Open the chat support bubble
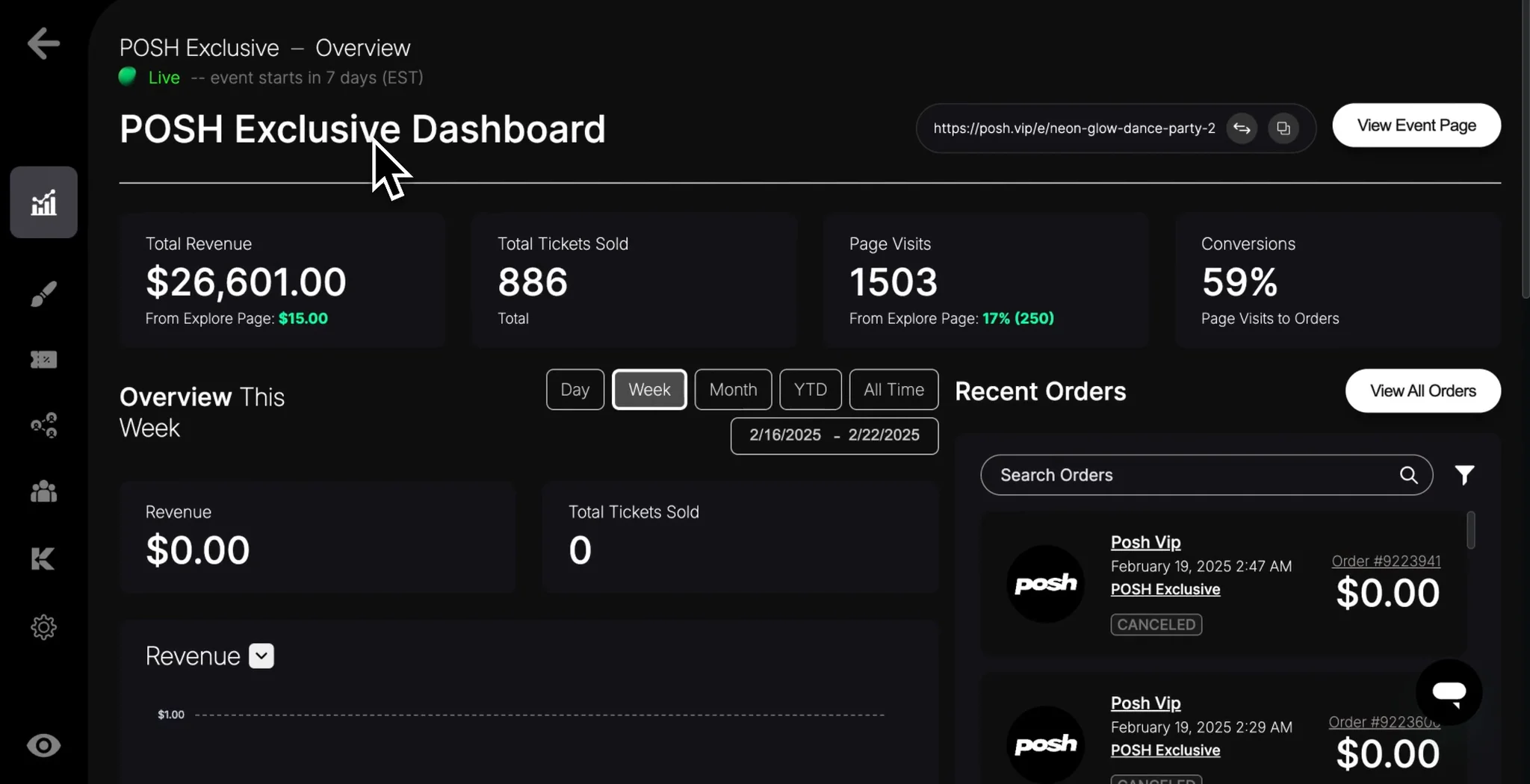The height and width of the screenshot is (784, 1530). (1449, 691)
